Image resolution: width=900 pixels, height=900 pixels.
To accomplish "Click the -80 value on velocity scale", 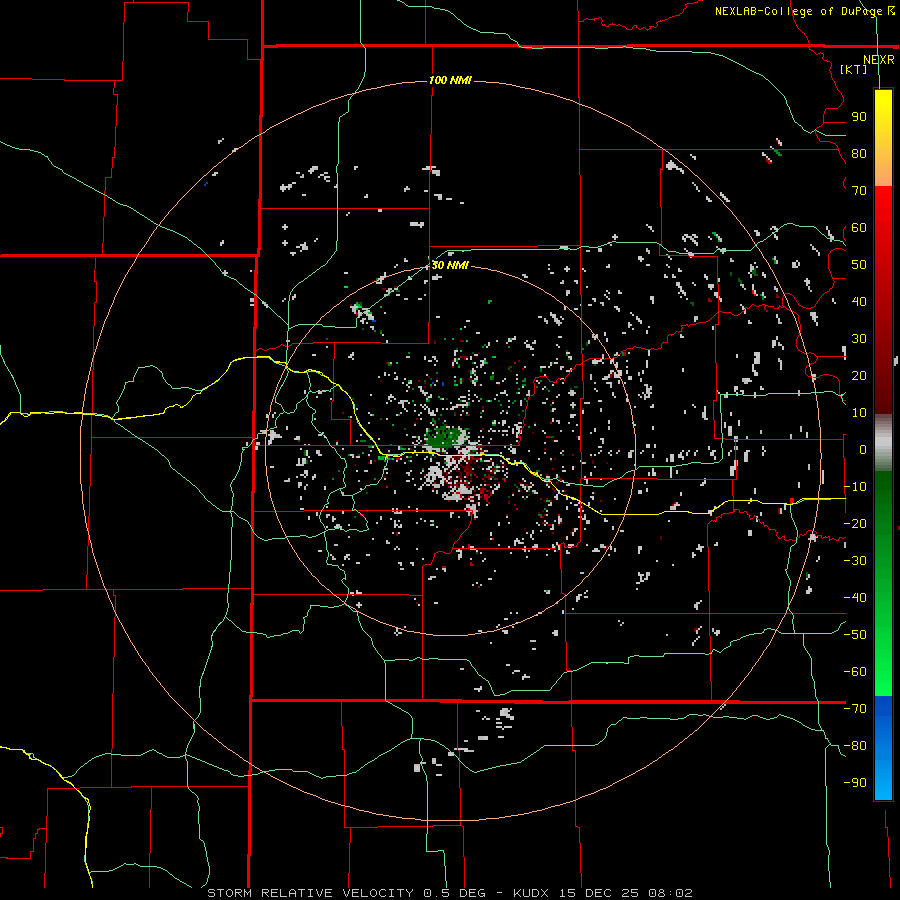I will click(x=855, y=746).
